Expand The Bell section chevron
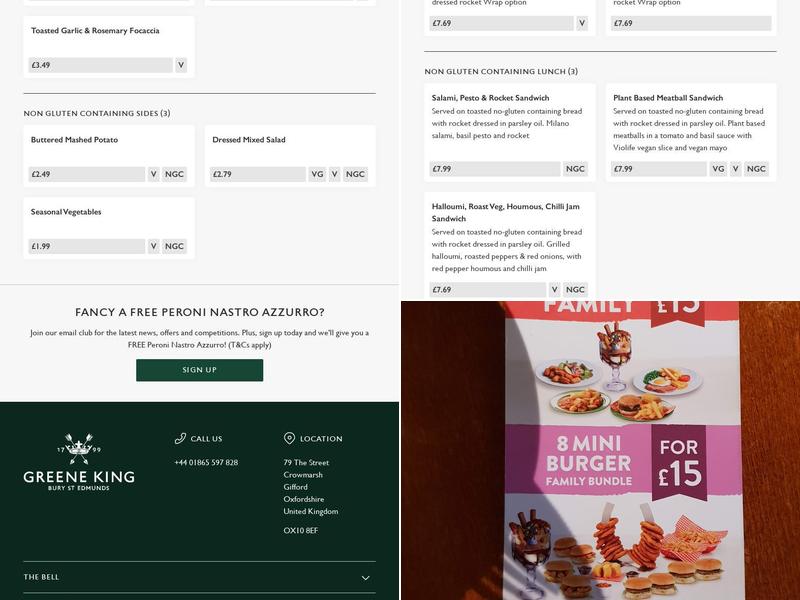Screen dimensions: 800x600 point(365,578)
